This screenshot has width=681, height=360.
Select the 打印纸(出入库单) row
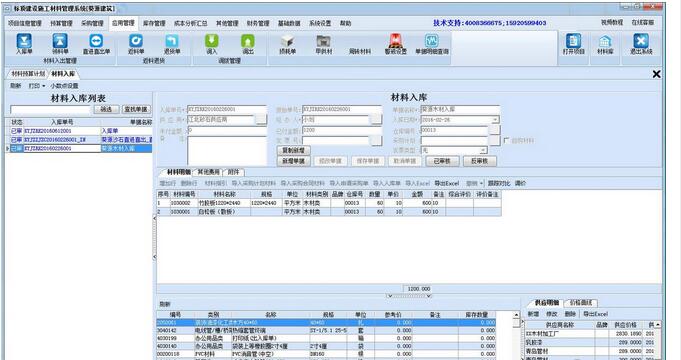click(x=326, y=338)
